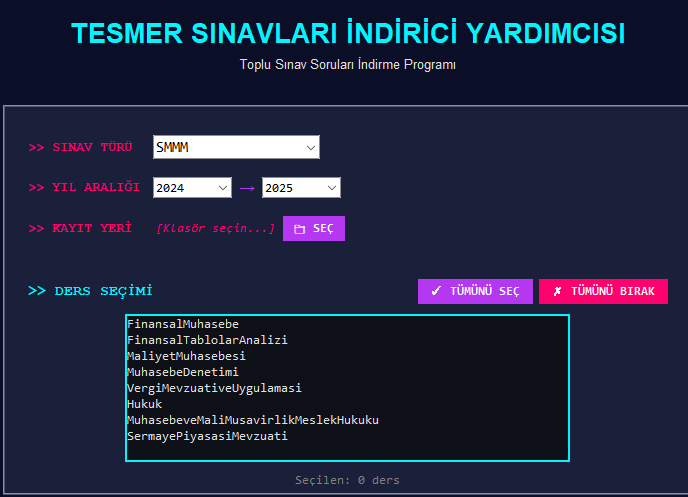Click the SEÇ folder button

pos(314,229)
